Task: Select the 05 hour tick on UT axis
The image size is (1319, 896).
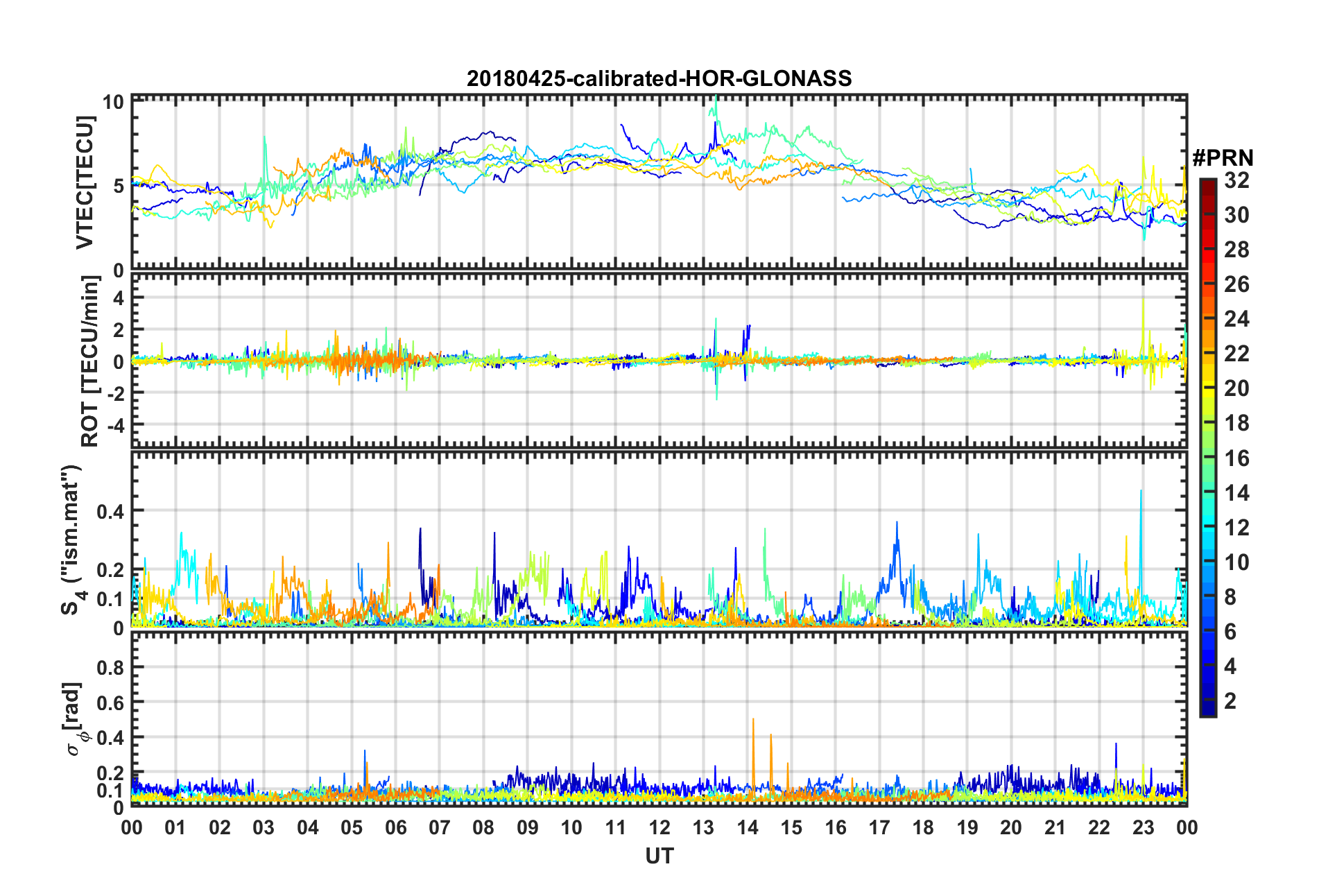Action: pos(352,827)
